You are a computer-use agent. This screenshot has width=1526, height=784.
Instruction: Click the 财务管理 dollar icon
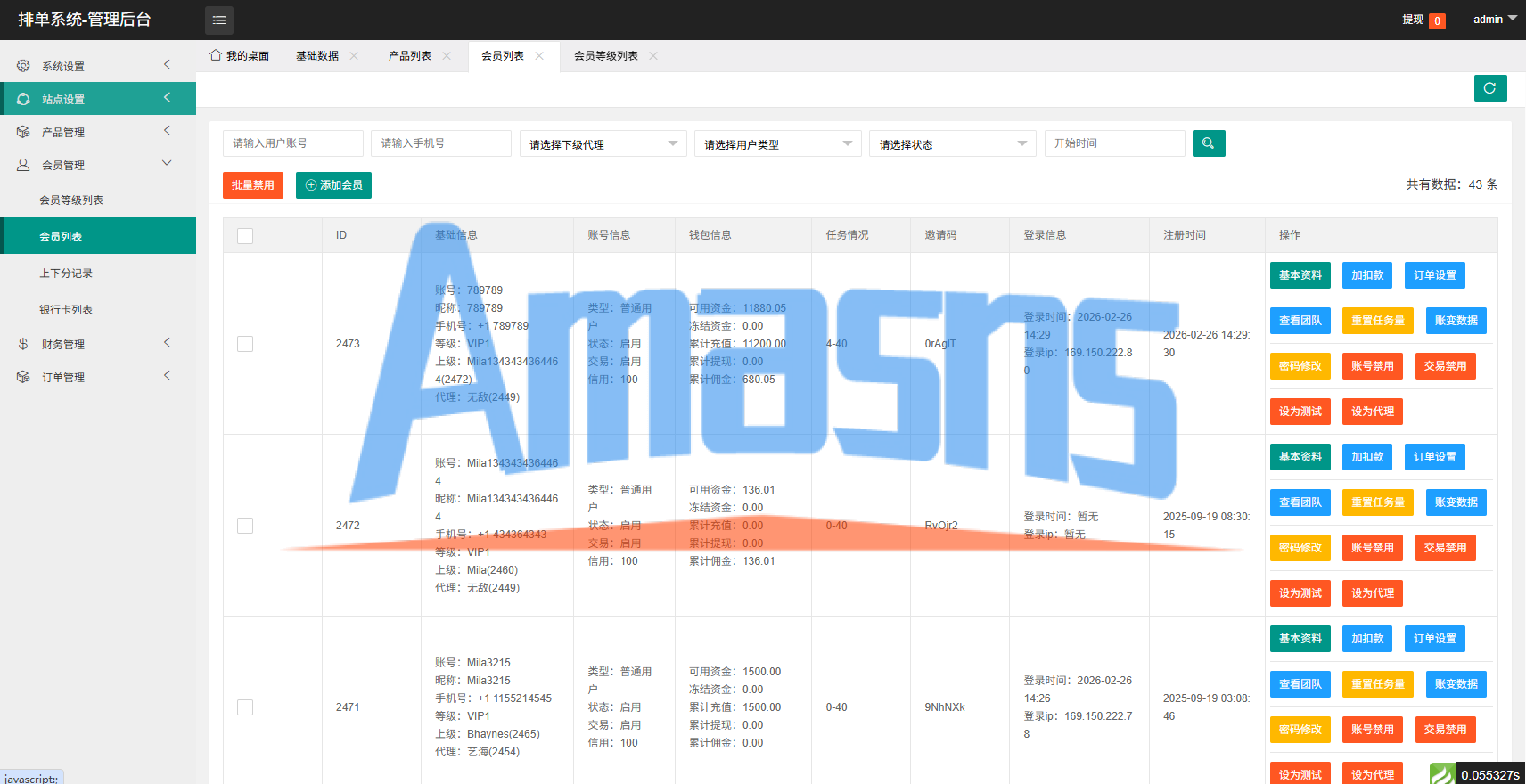tap(23, 344)
